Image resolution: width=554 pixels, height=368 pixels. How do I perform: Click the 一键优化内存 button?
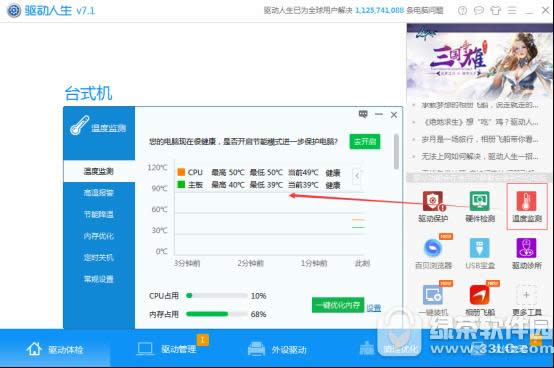(x=338, y=305)
